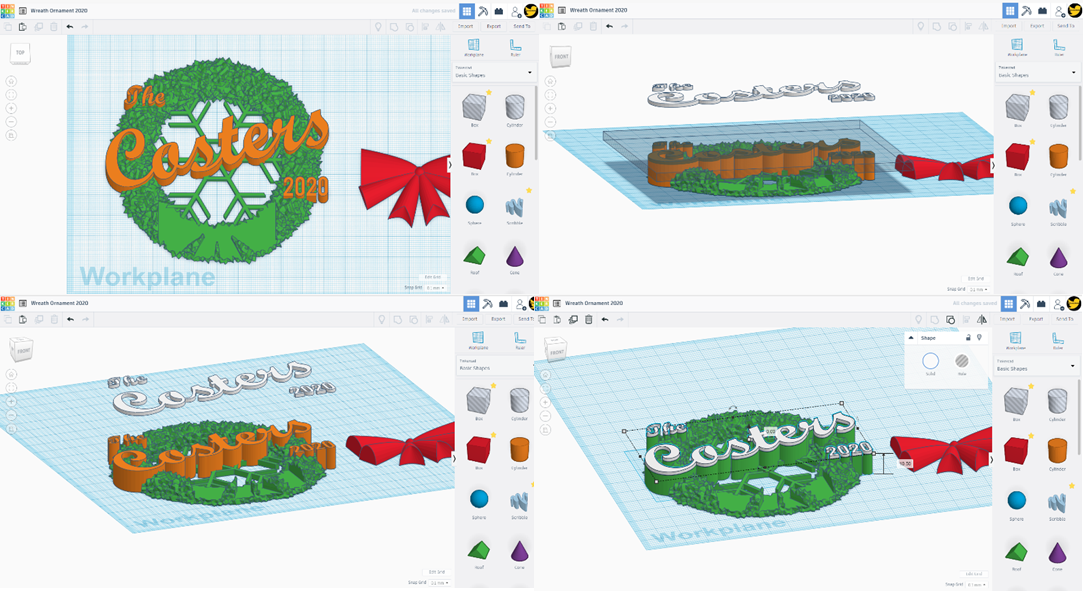Select the striped Cylinder hole in bottom-right view

pyautogui.click(x=1057, y=401)
